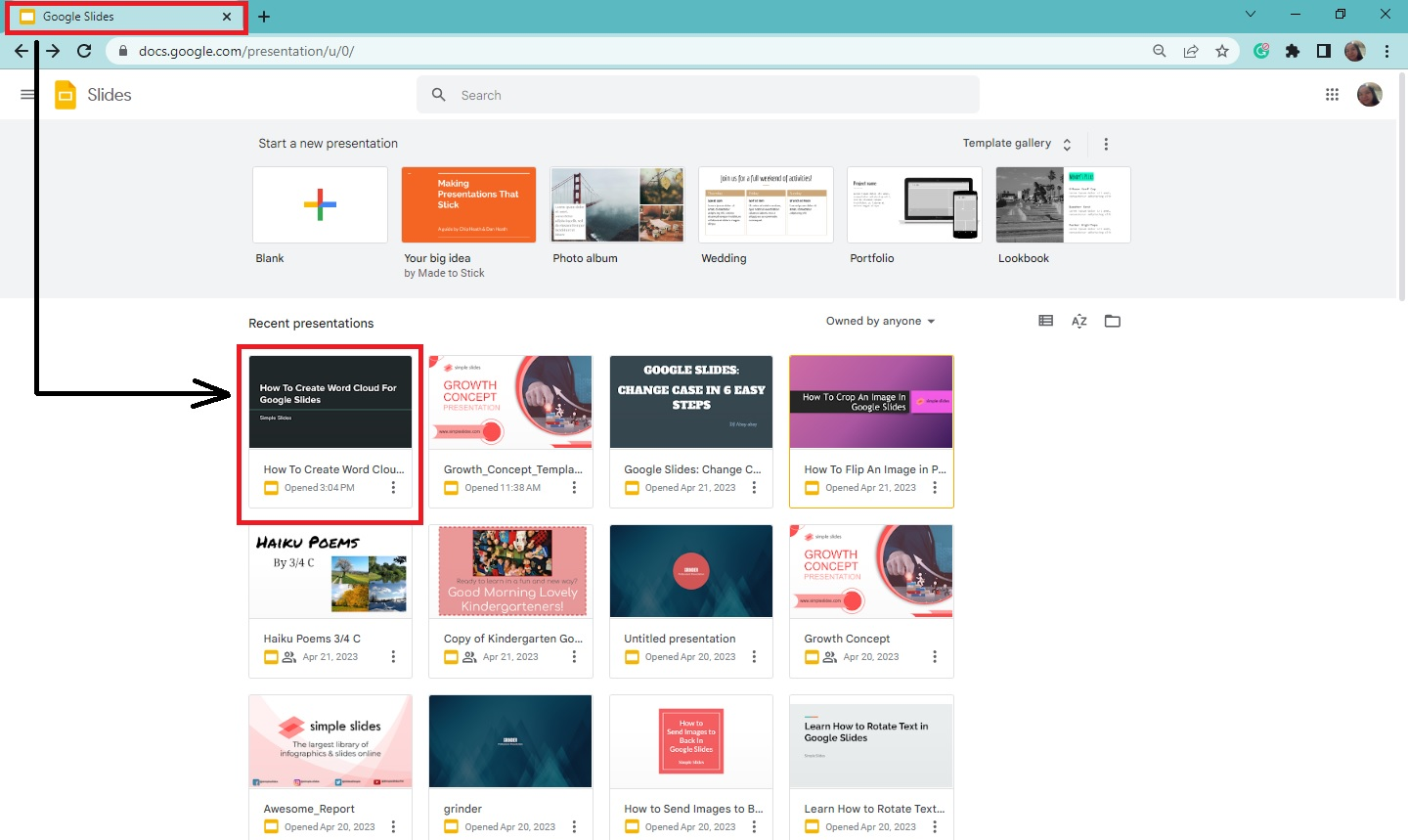Screen dimensions: 1408x840
Task: Open the tab search chevron
Action: pos(1251,15)
